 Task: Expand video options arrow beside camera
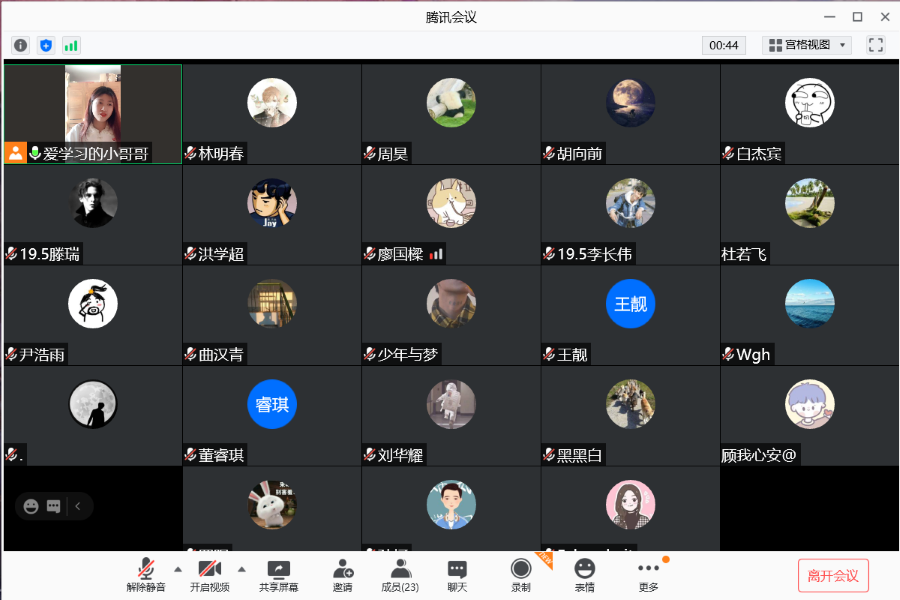pos(242,570)
